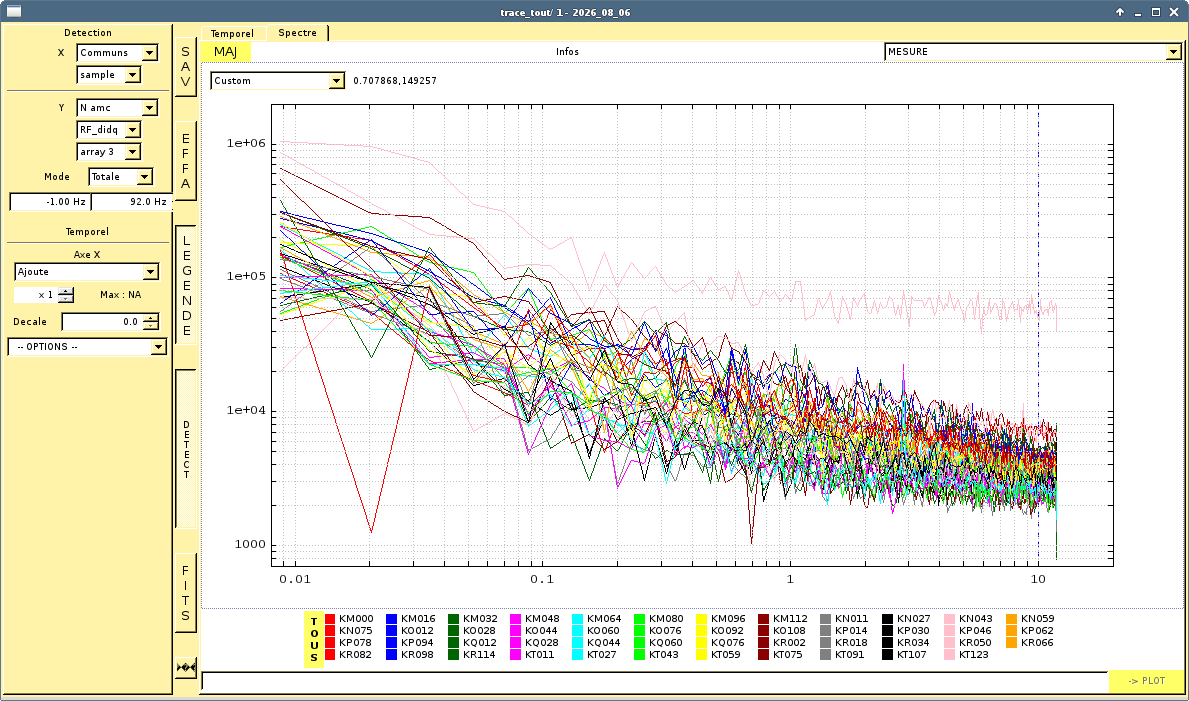Open the MESURE dropdown
The height and width of the screenshot is (701, 1189).
click(x=1033, y=52)
